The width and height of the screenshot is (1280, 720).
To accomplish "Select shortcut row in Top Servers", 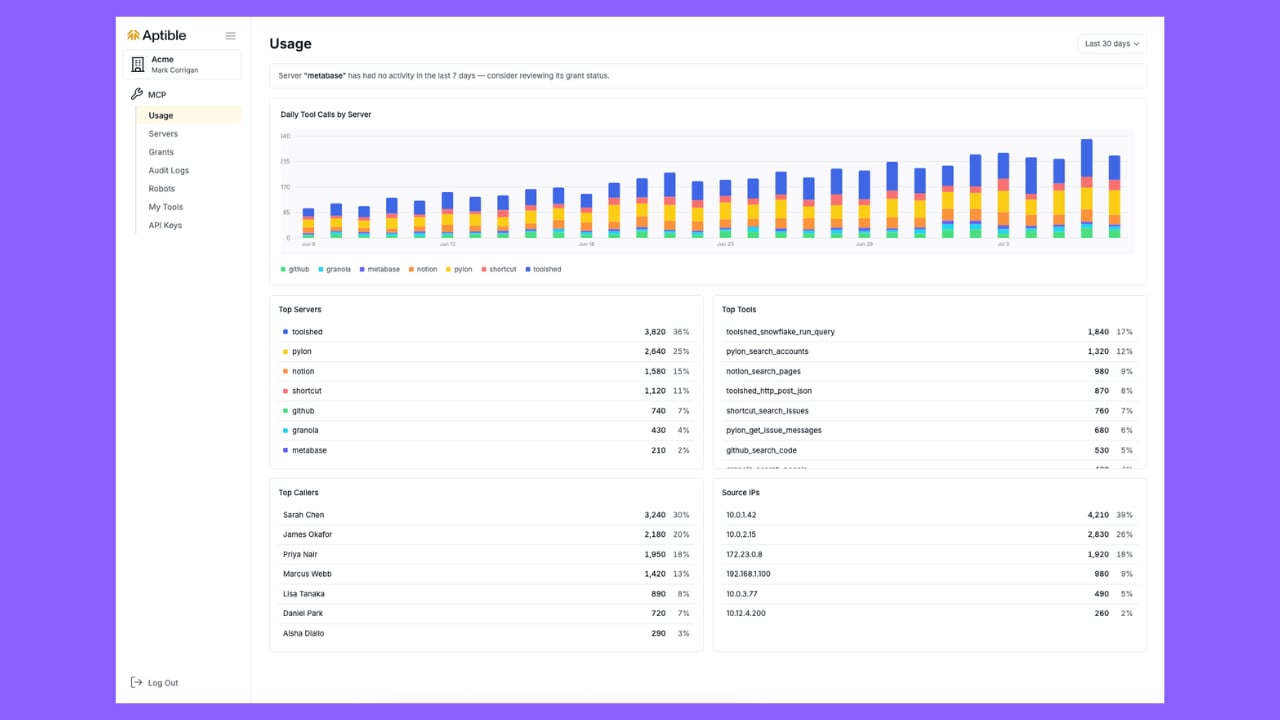I will 486,391.
